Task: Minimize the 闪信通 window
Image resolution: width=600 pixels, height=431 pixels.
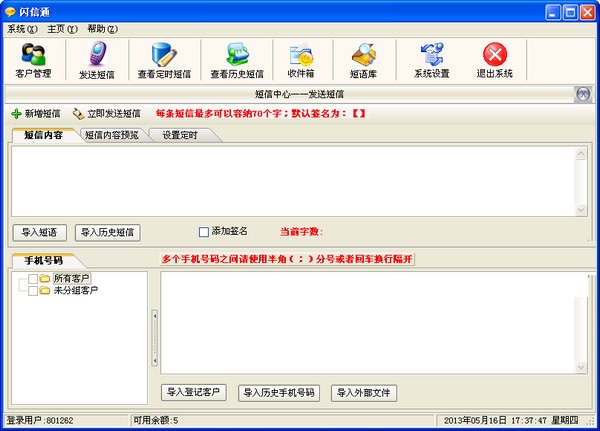Action: (x=552, y=12)
